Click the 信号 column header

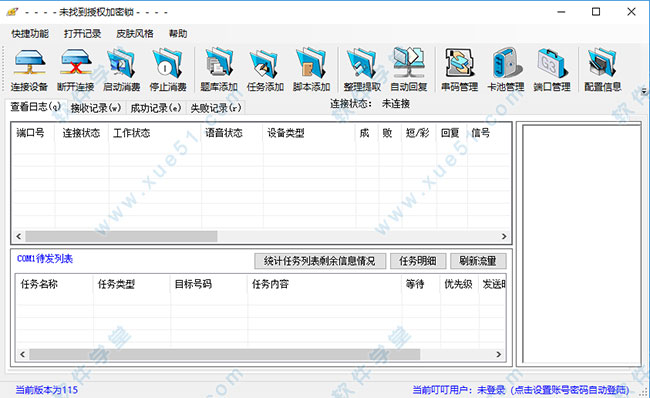[x=489, y=133]
